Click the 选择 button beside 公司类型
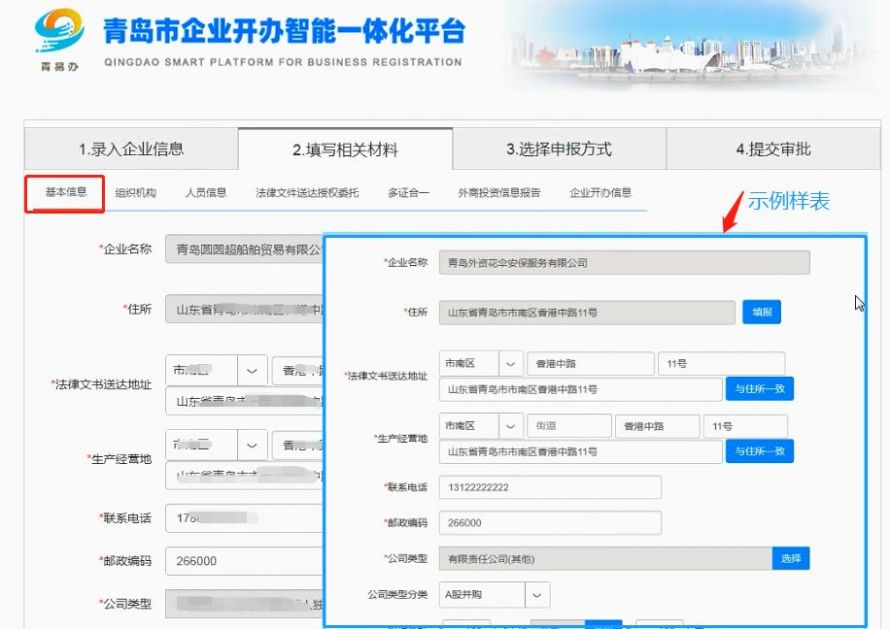This screenshot has width=890, height=629. (790, 558)
